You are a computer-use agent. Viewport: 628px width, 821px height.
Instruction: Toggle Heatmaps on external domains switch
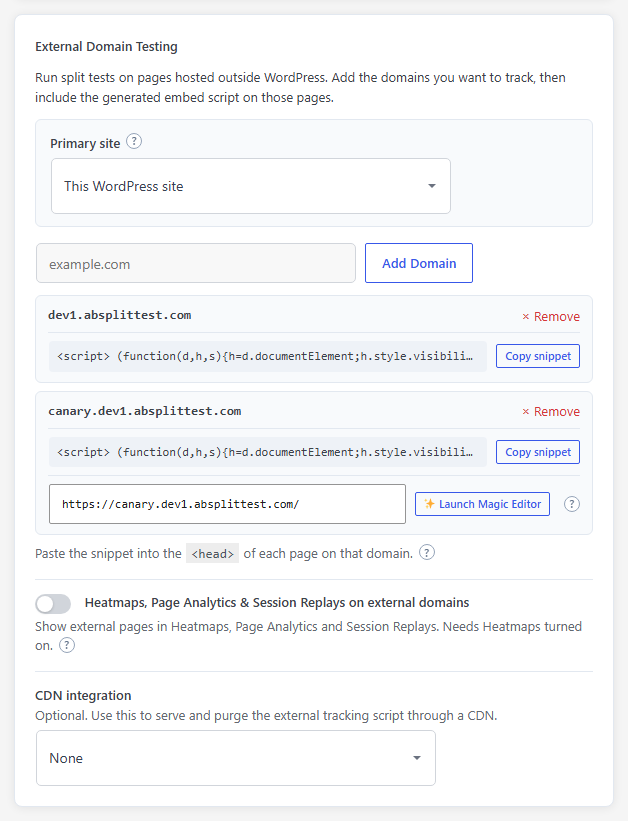[x=53, y=604]
